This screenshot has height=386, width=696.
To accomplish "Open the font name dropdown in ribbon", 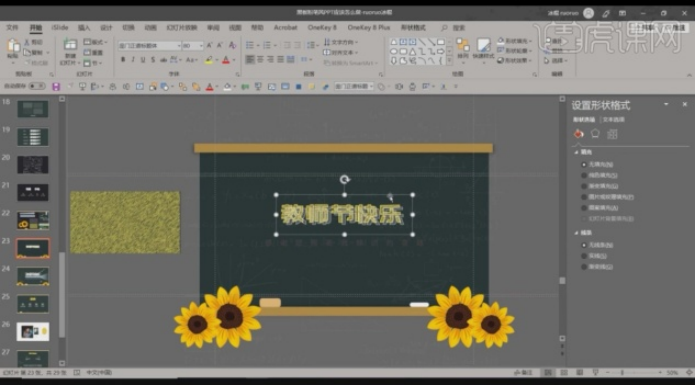I will (179, 46).
